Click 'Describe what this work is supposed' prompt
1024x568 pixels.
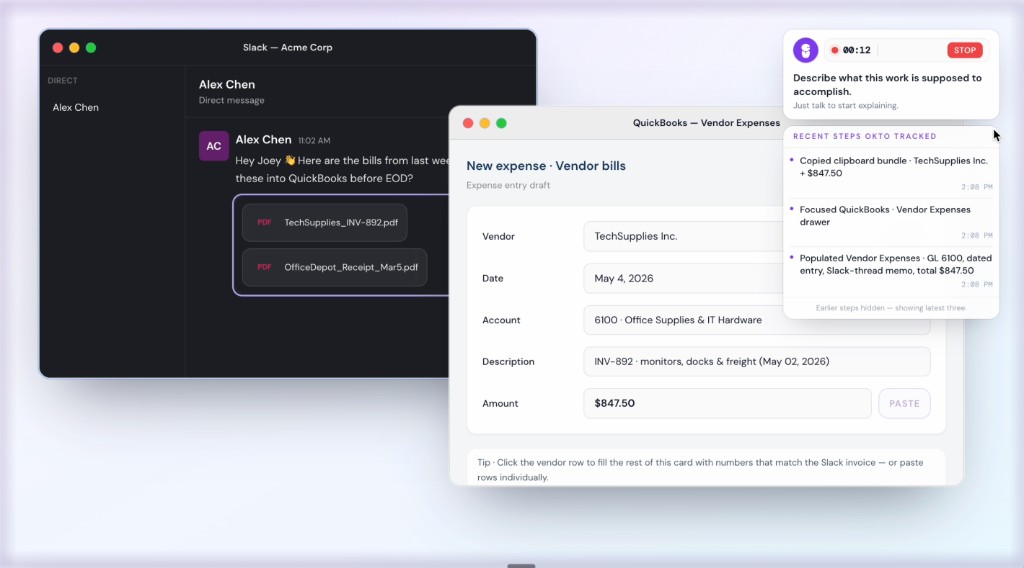click(x=887, y=85)
